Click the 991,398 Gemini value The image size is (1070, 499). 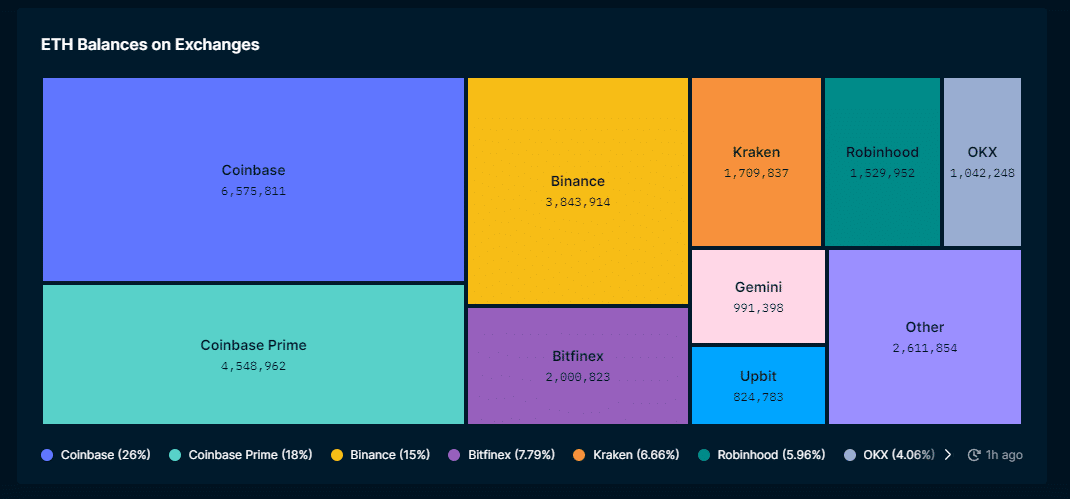[x=758, y=308]
